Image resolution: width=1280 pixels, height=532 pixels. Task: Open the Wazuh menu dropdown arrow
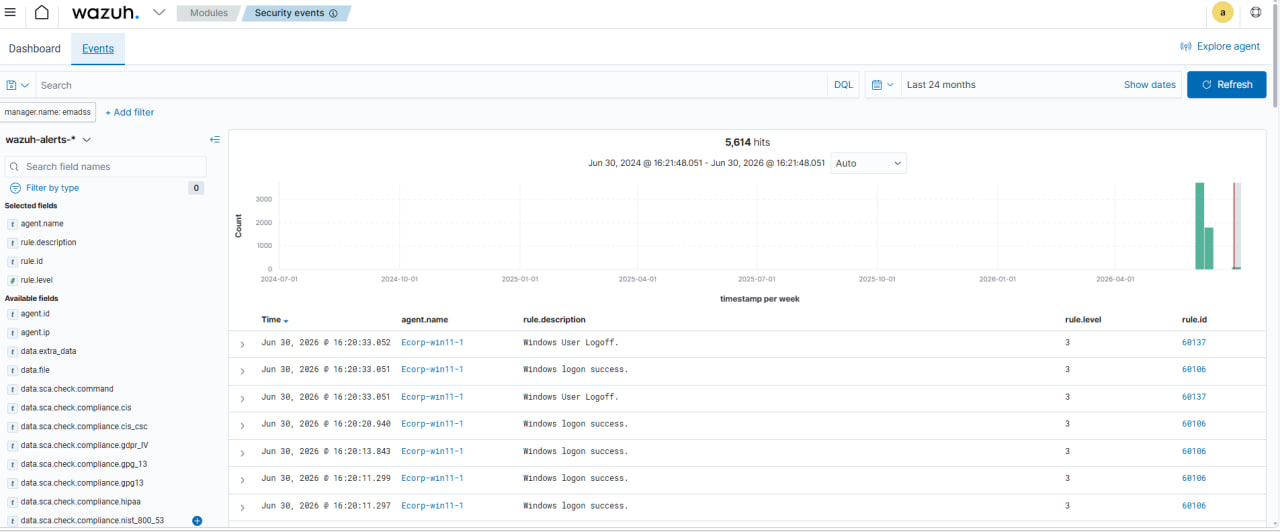click(x=159, y=13)
